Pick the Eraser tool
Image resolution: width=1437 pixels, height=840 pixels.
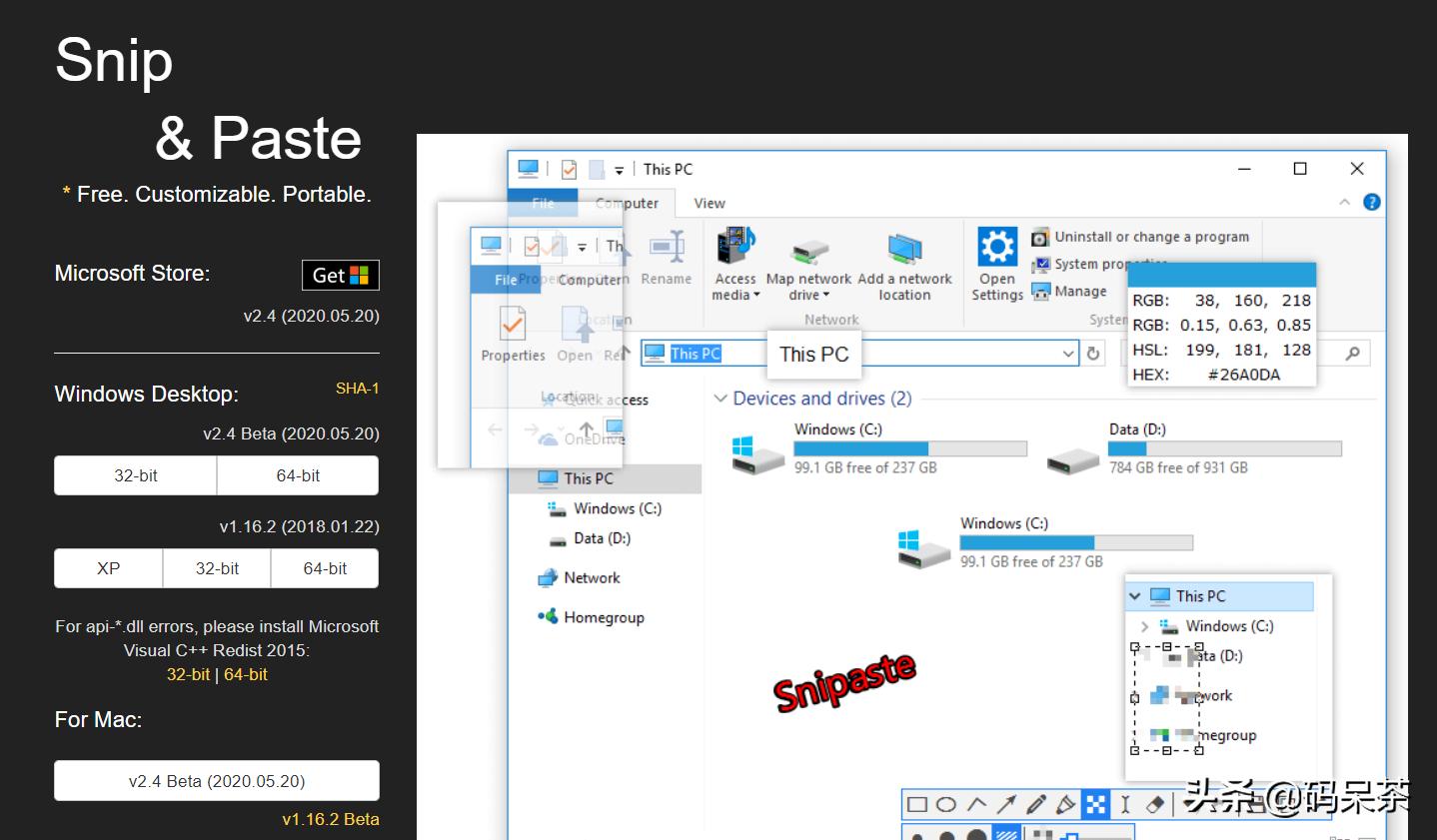pyautogui.click(x=1155, y=804)
